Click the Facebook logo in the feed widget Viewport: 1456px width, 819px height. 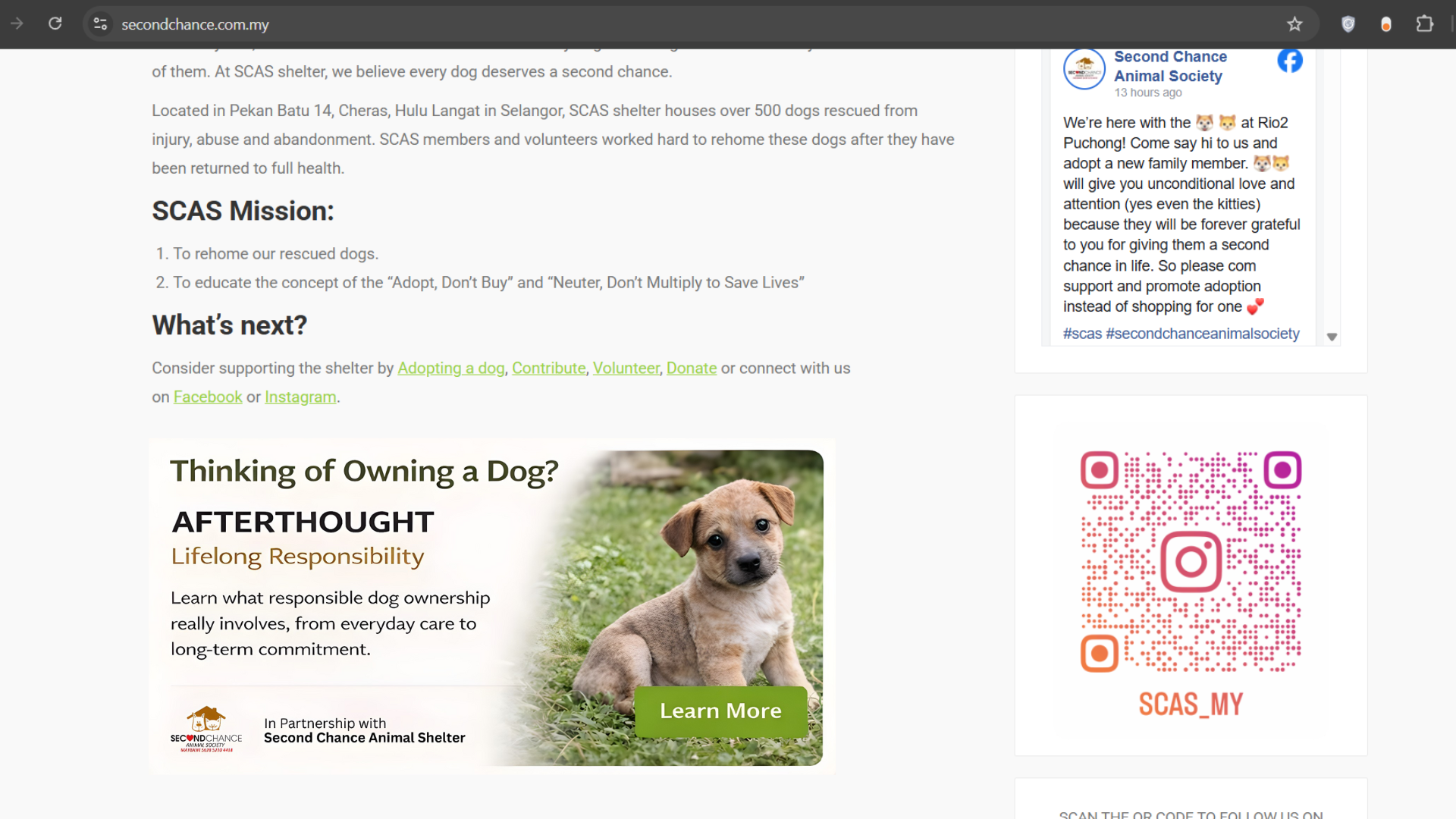(1290, 61)
